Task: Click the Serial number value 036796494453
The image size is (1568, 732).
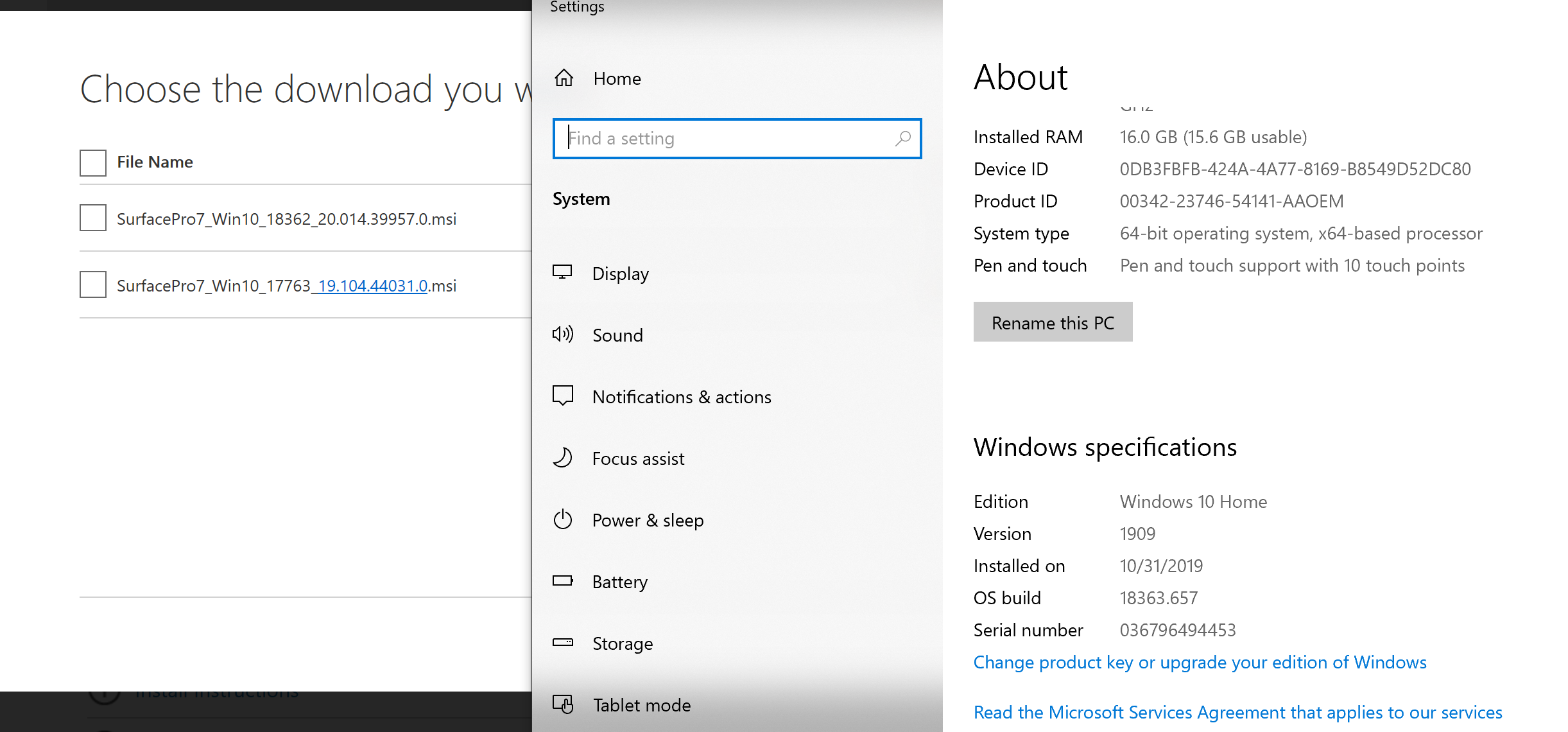Action: 1178,630
